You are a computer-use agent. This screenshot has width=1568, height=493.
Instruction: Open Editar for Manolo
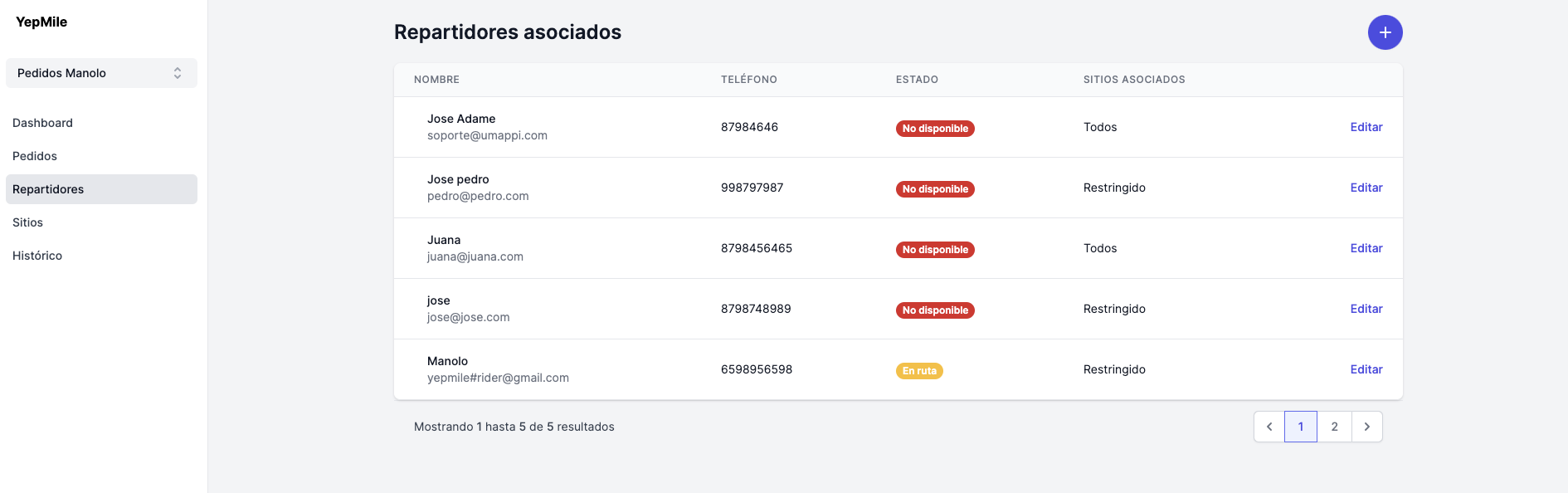tap(1366, 369)
